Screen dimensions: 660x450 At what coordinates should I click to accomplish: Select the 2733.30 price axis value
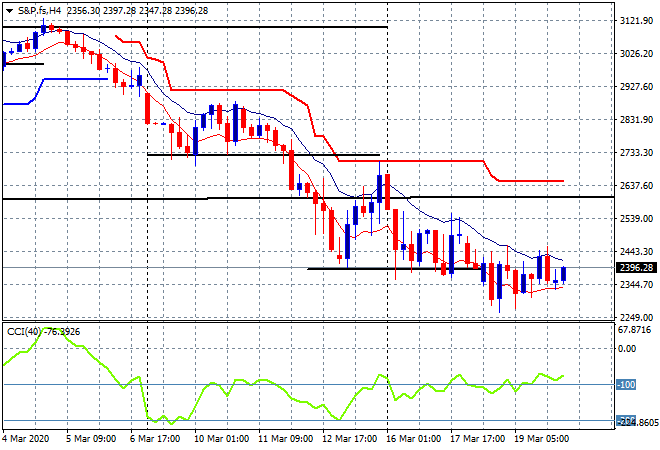click(636, 152)
